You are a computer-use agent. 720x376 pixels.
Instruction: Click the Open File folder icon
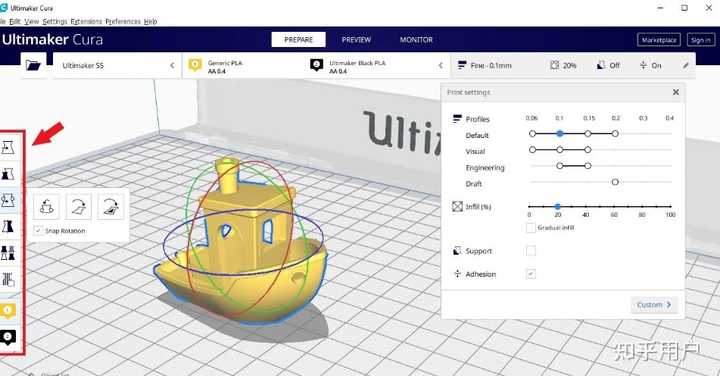[33, 66]
